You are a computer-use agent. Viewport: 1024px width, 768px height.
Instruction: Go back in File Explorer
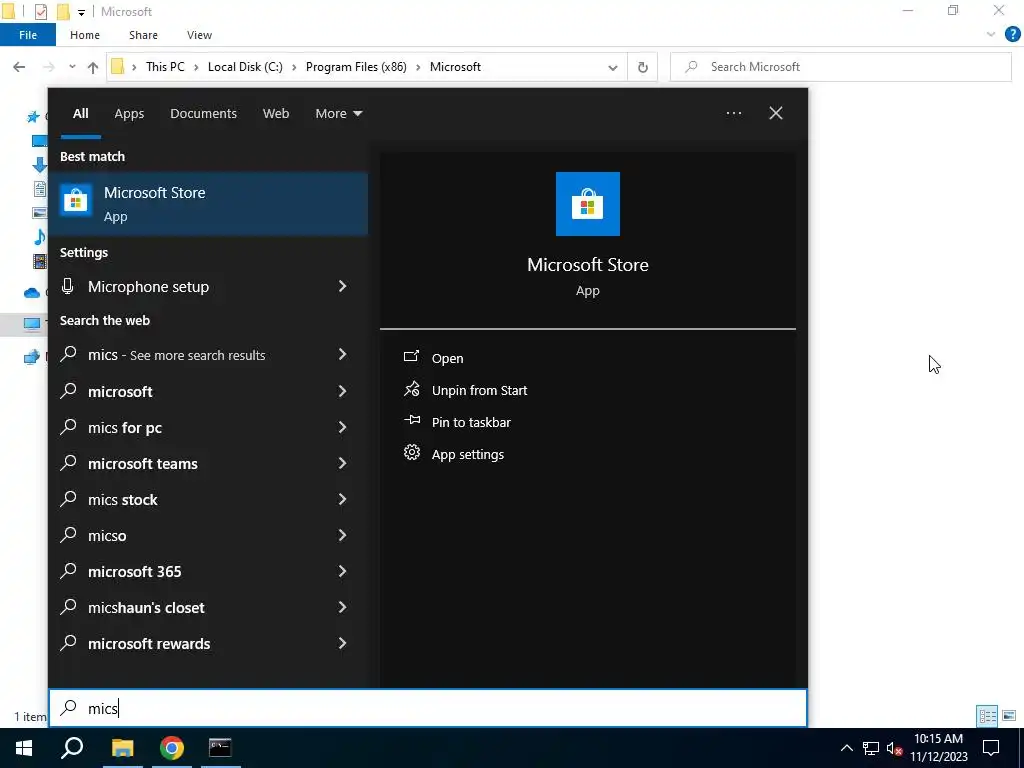(x=19, y=67)
